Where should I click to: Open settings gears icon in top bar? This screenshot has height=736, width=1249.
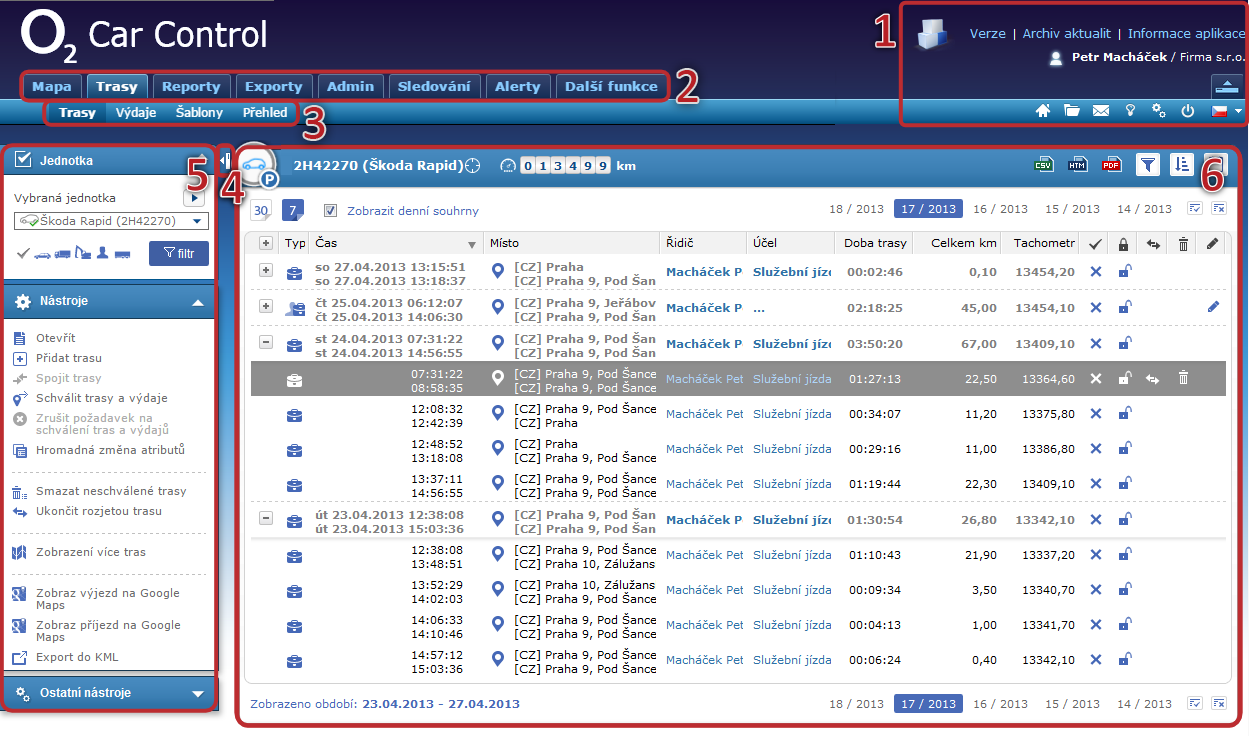[1159, 111]
